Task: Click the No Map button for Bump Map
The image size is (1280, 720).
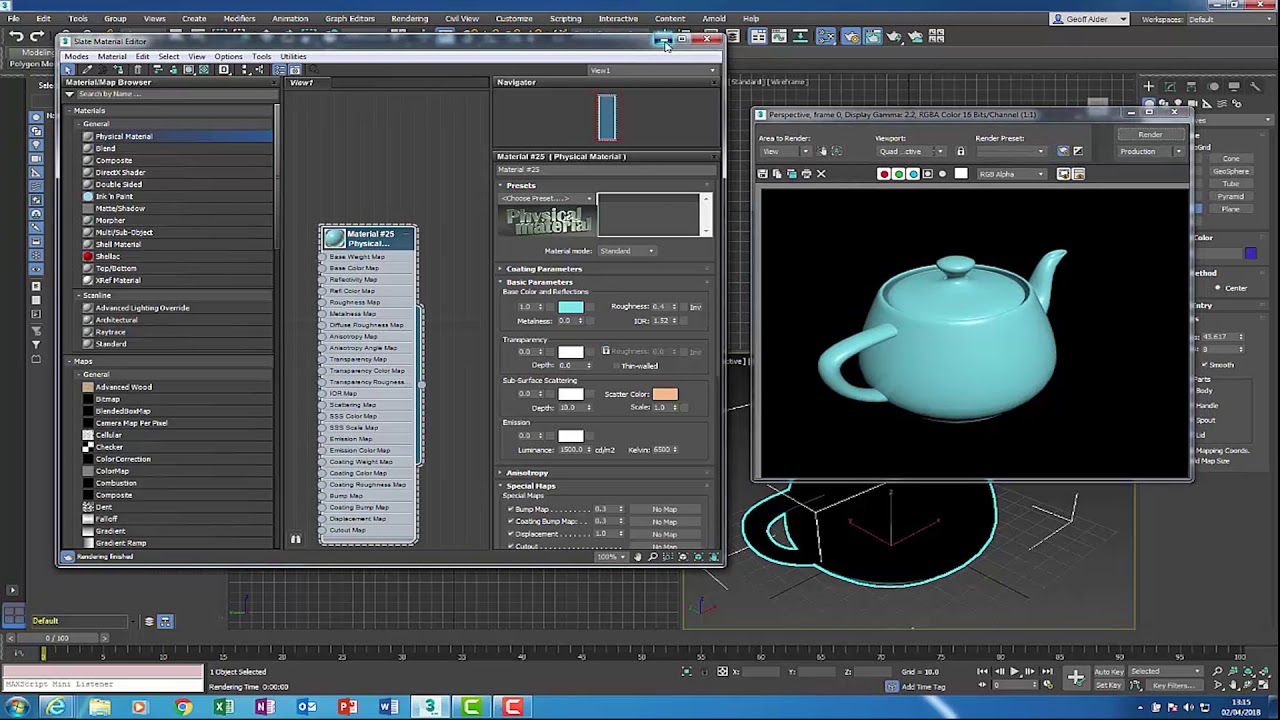Action: [x=664, y=509]
